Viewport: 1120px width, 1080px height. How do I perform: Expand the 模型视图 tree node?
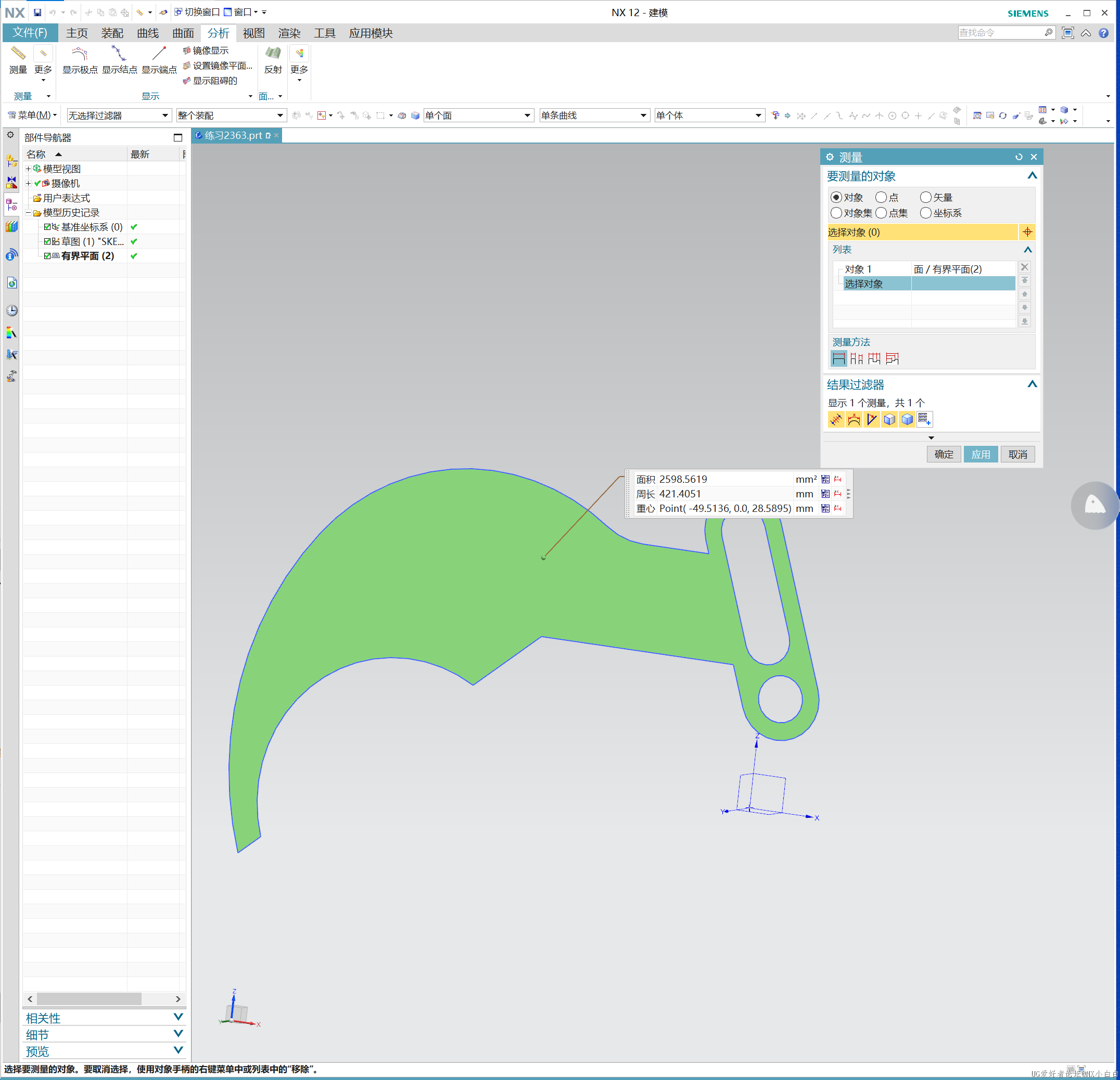[28, 169]
